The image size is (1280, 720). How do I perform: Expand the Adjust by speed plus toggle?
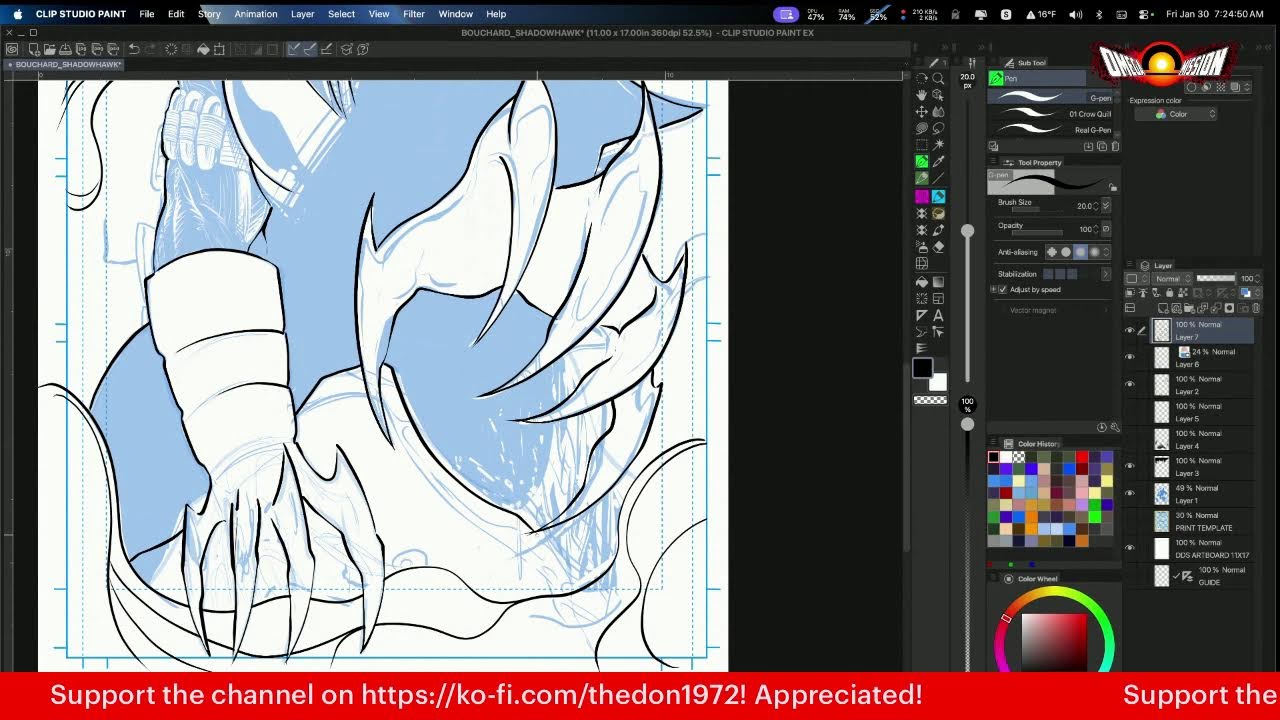point(993,289)
